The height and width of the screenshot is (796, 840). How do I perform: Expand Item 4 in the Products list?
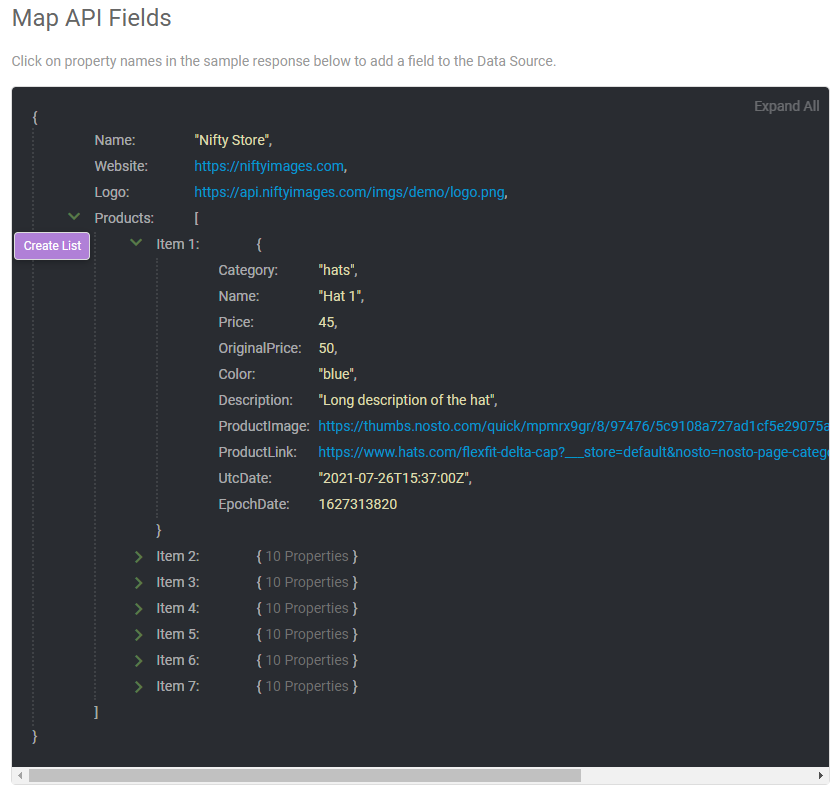(x=139, y=607)
